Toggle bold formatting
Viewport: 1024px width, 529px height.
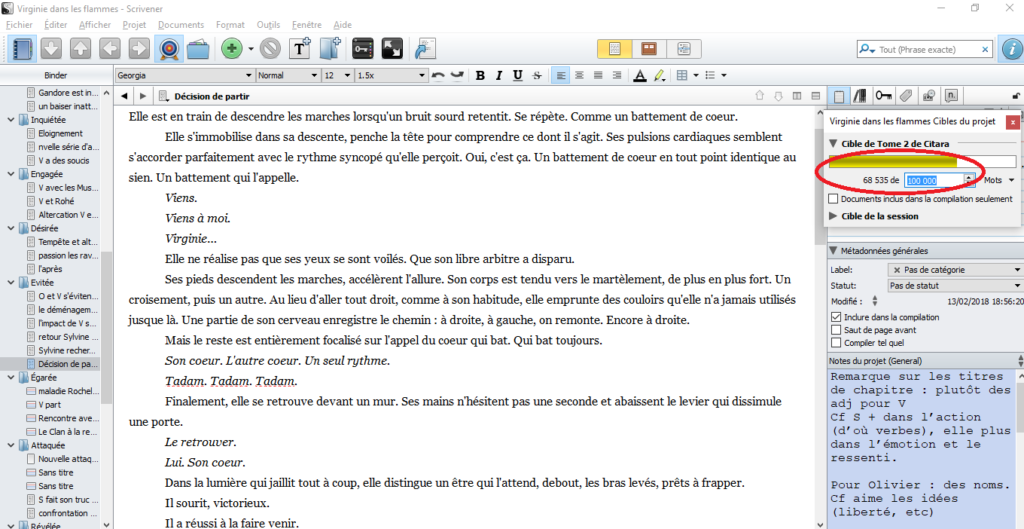point(481,76)
